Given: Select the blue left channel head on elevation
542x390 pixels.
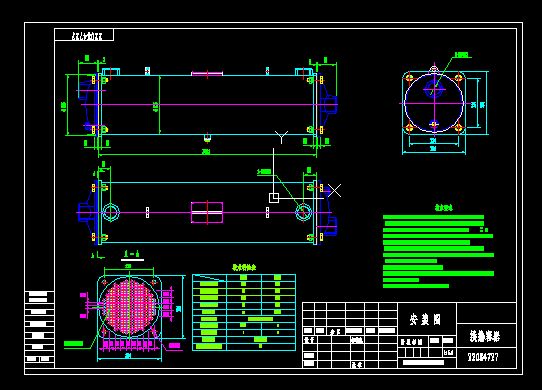Looking at the screenshot, I should pyautogui.click(x=89, y=105).
